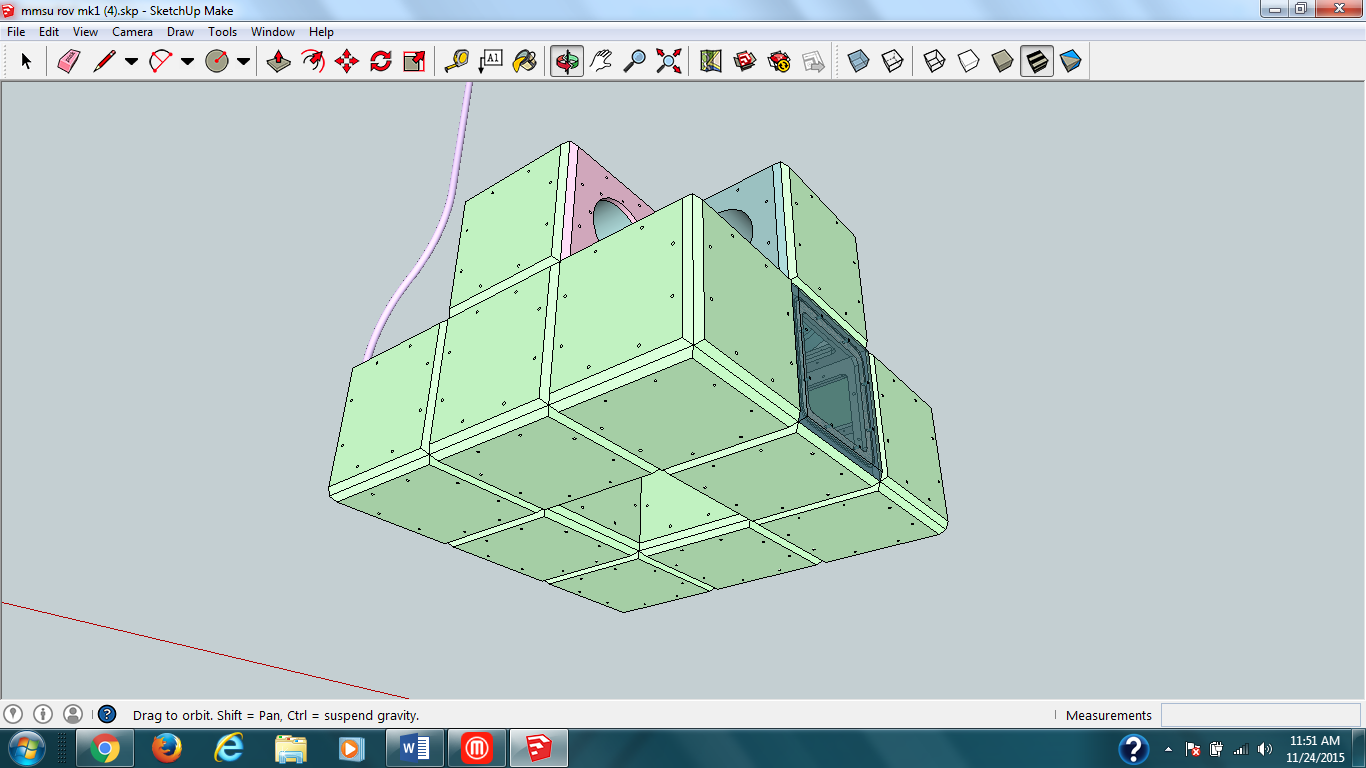Open the Arc tool dropdown arrow

[x=187, y=62]
